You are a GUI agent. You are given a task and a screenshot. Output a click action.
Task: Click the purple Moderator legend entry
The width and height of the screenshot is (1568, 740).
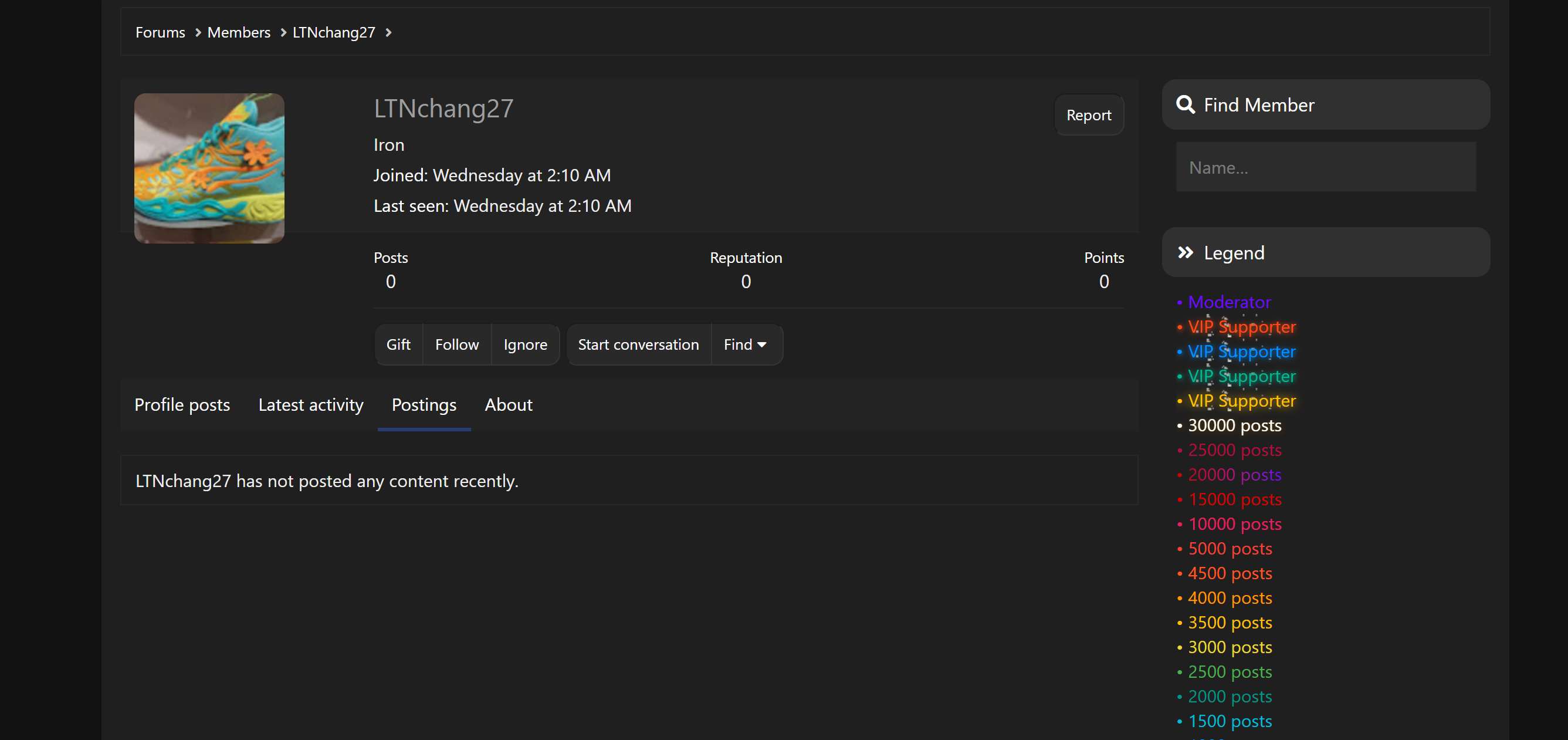pyautogui.click(x=1229, y=302)
